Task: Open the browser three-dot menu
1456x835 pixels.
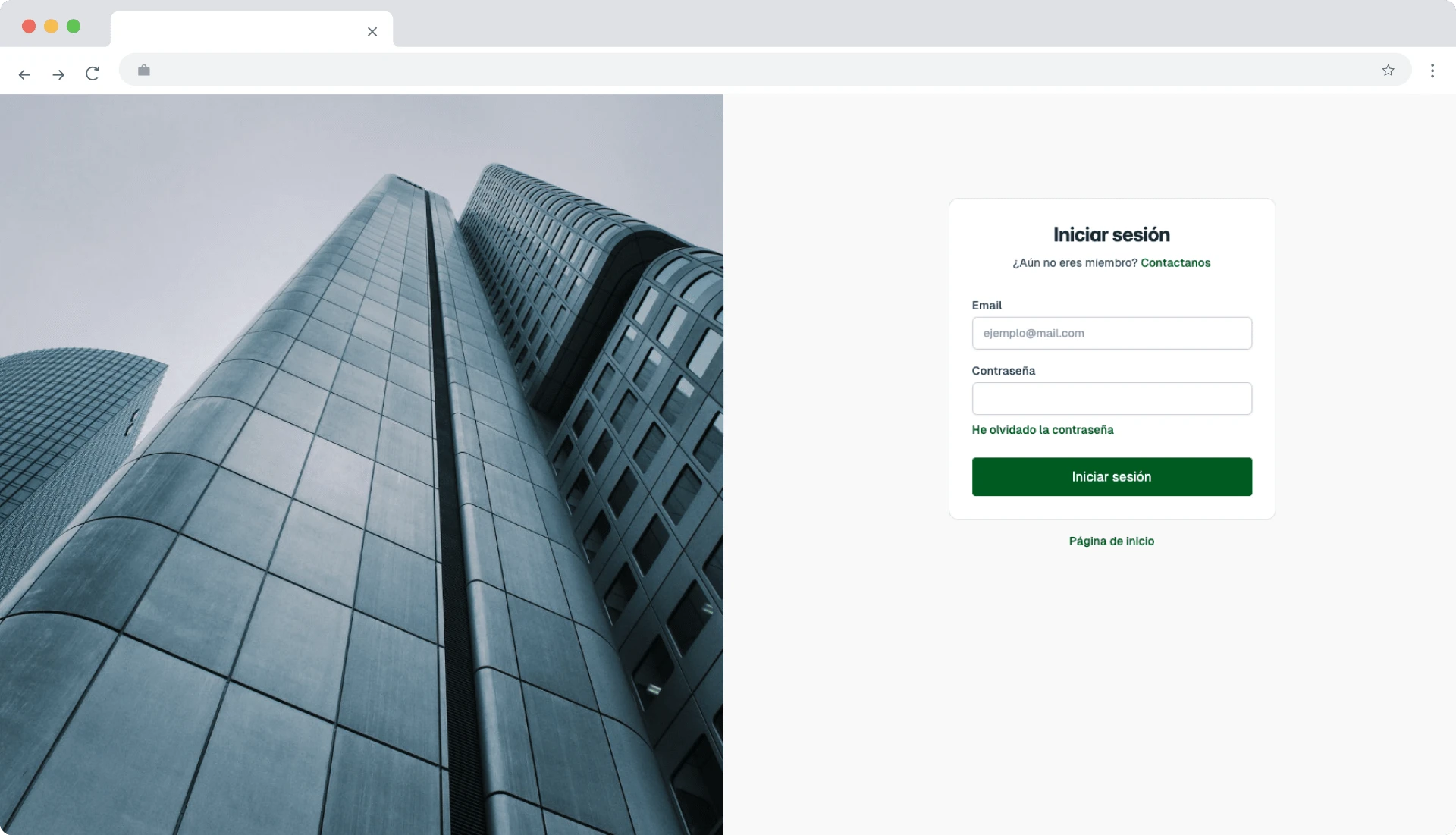Action: 1432,71
